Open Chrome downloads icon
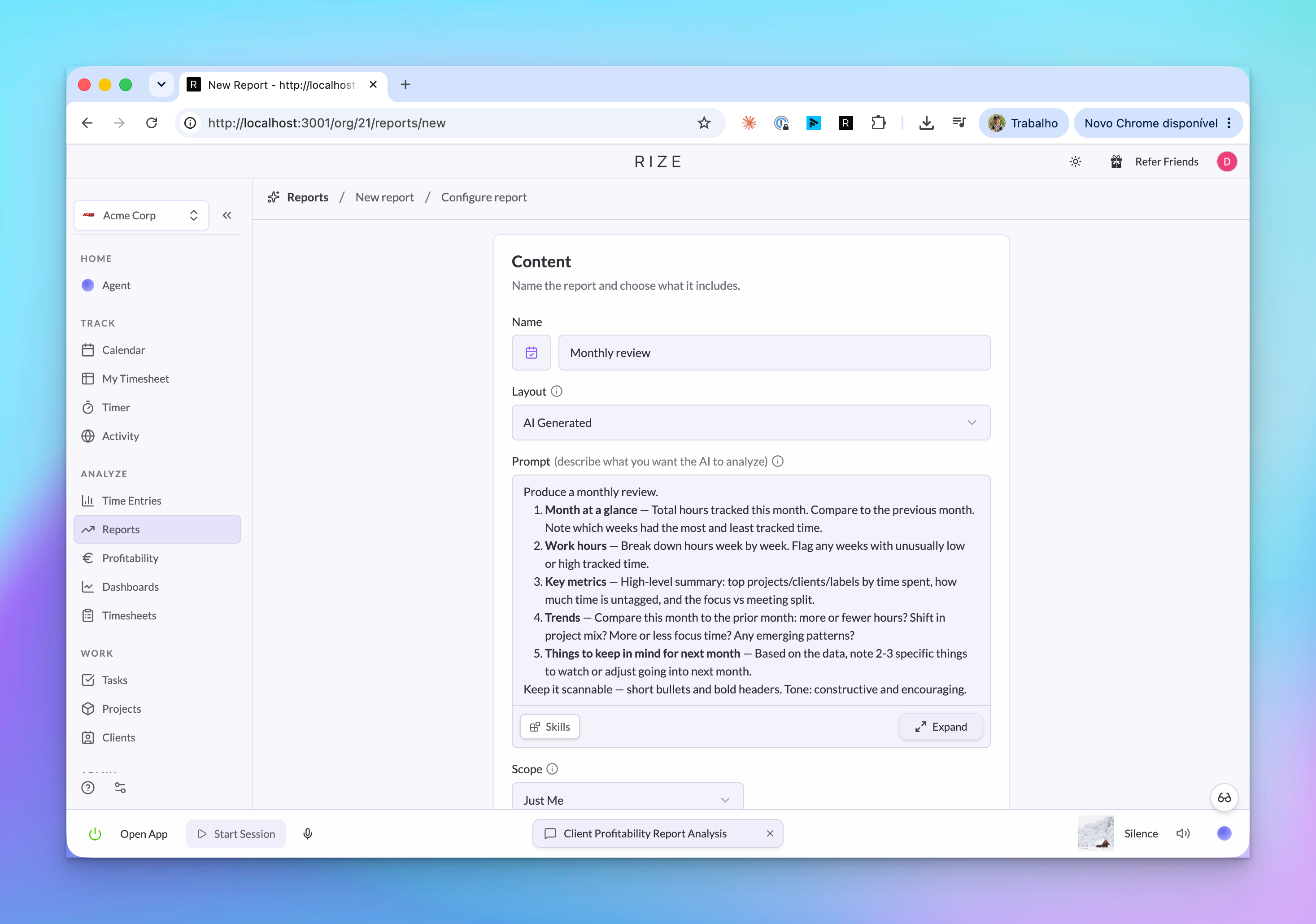 [x=926, y=122]
